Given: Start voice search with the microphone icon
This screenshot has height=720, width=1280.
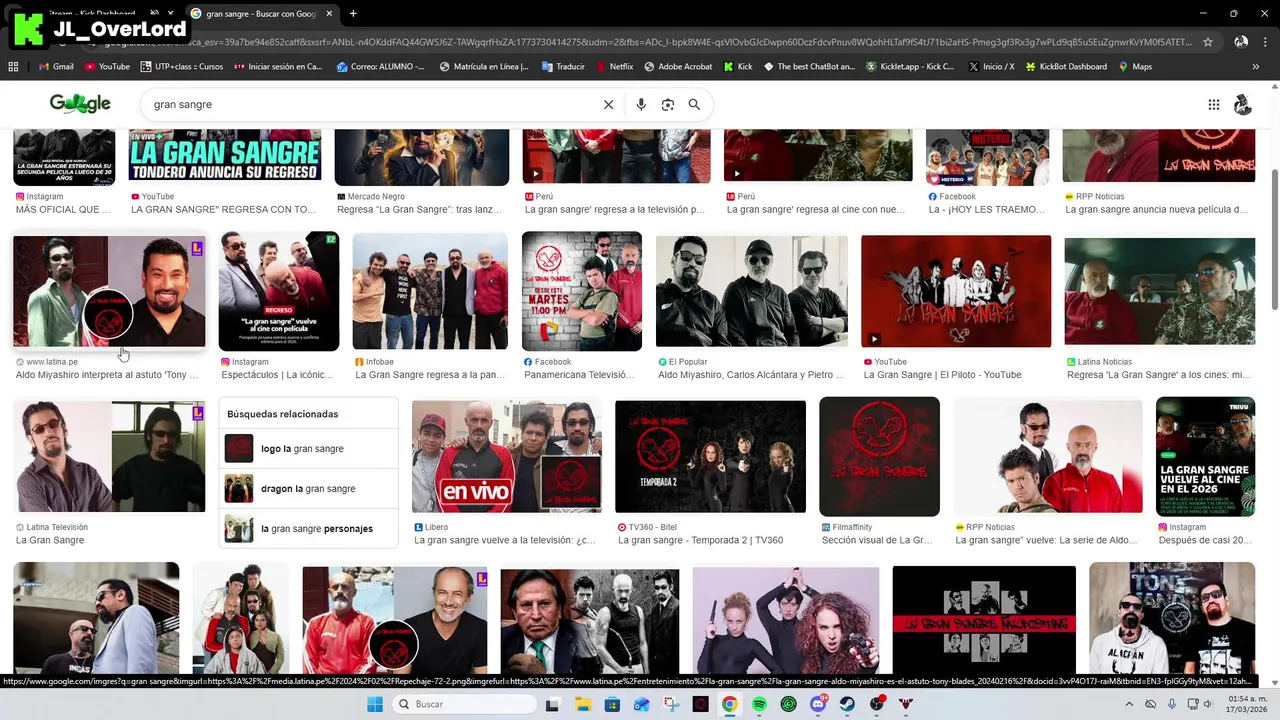Looking at the screenshot, I should click(641, 105).
